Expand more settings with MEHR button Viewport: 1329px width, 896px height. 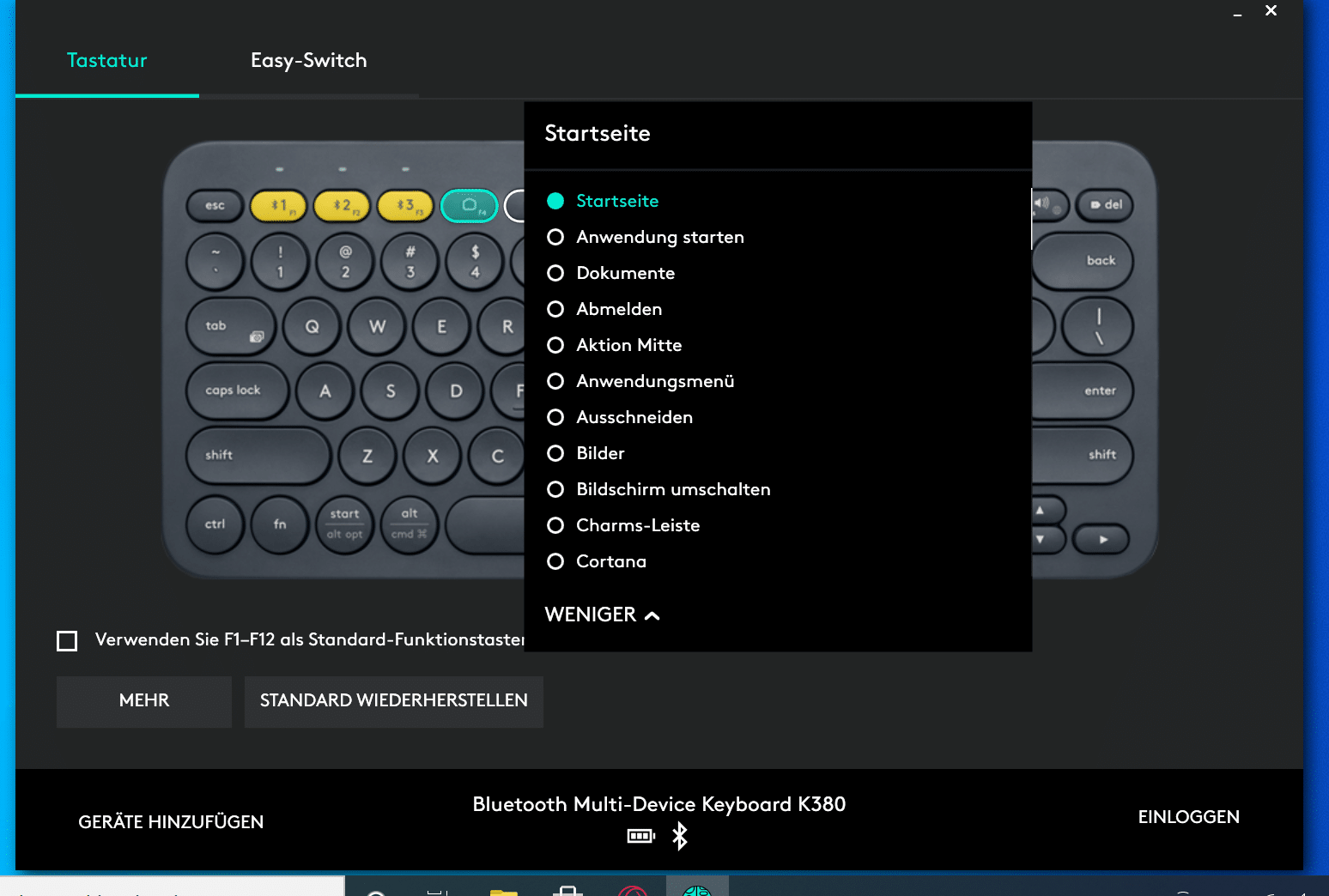(144, 701)
